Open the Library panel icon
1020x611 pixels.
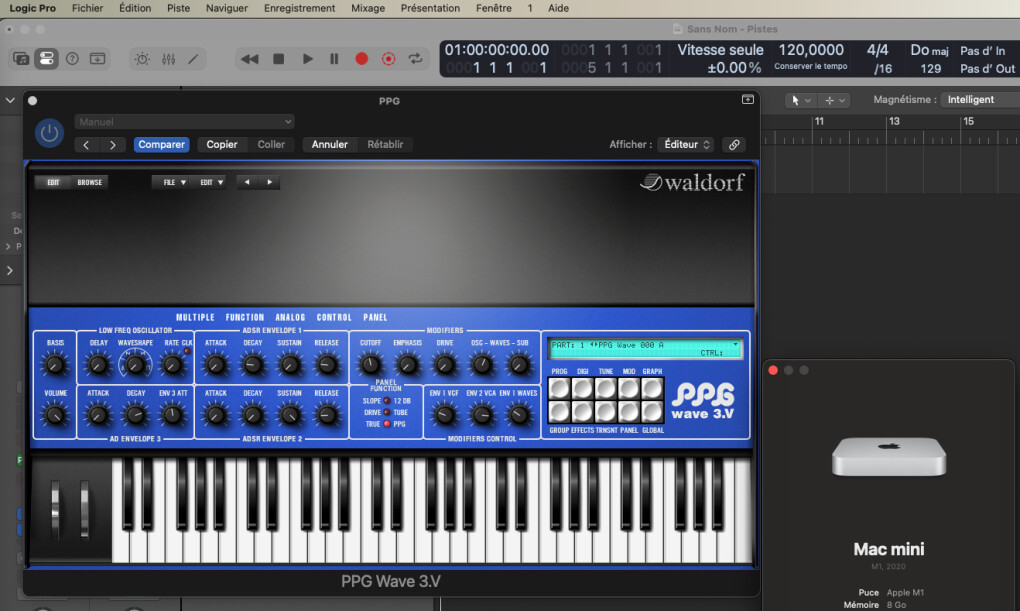click(21, 59)
